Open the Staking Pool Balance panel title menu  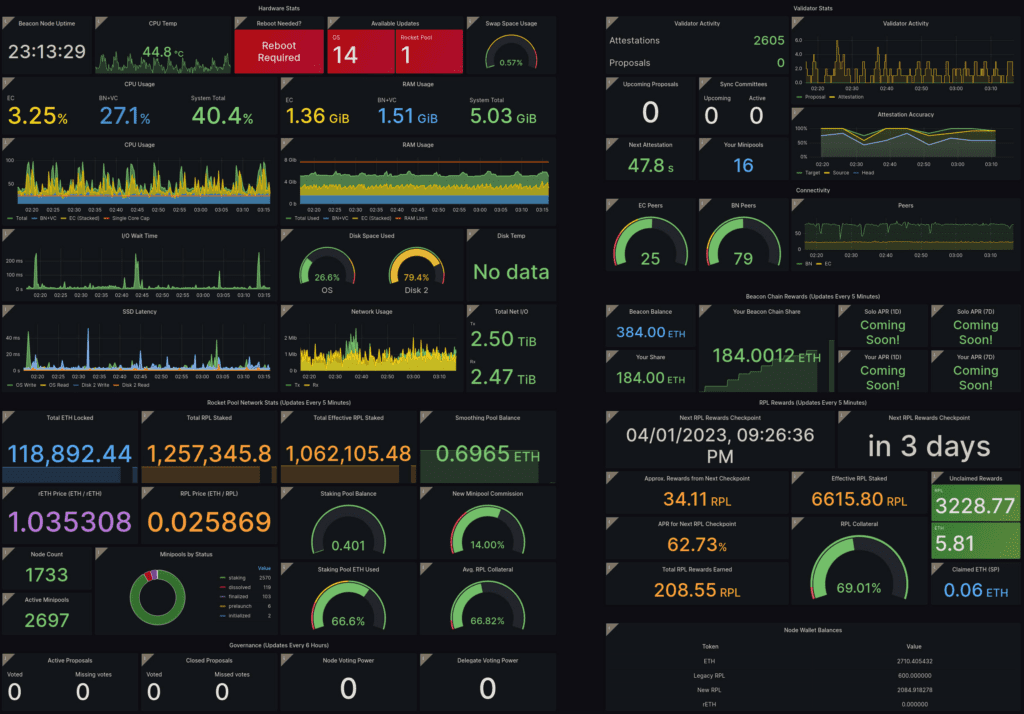click(x=348, y=493)
